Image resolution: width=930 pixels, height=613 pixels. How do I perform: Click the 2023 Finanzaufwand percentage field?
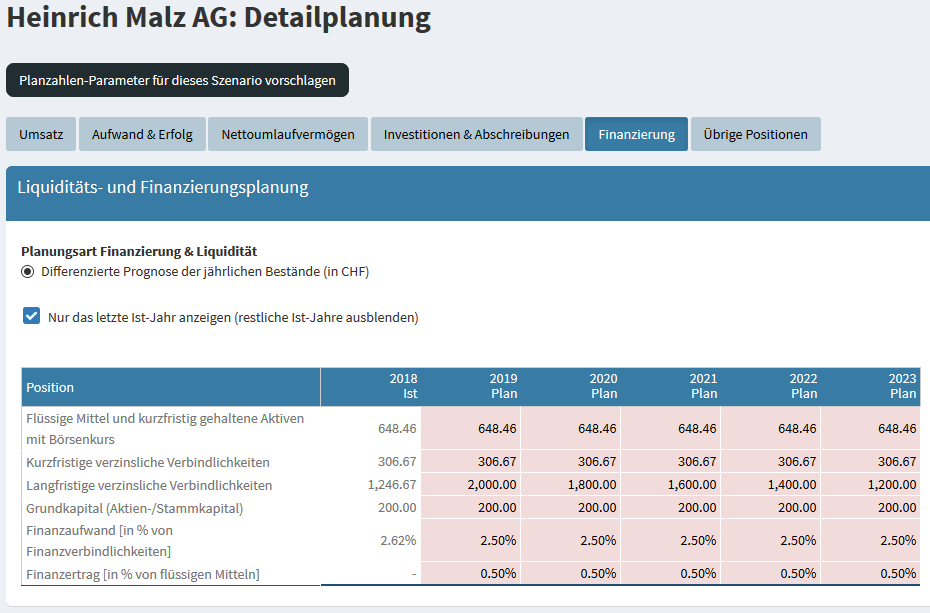click(x=871, y=540)
